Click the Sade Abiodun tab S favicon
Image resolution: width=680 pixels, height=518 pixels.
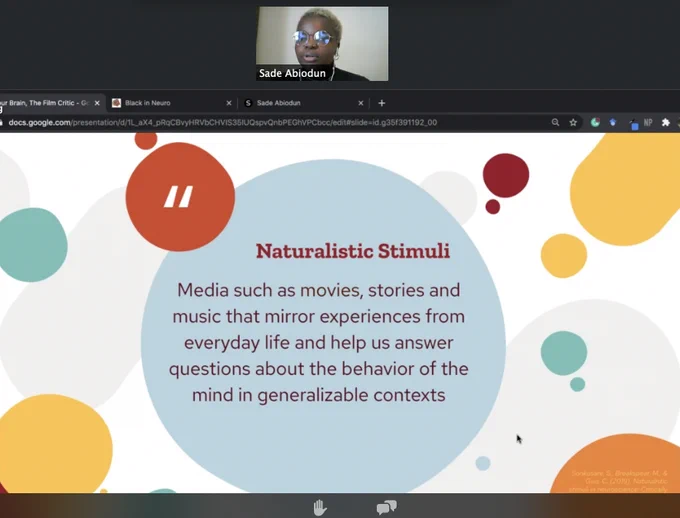248,103
